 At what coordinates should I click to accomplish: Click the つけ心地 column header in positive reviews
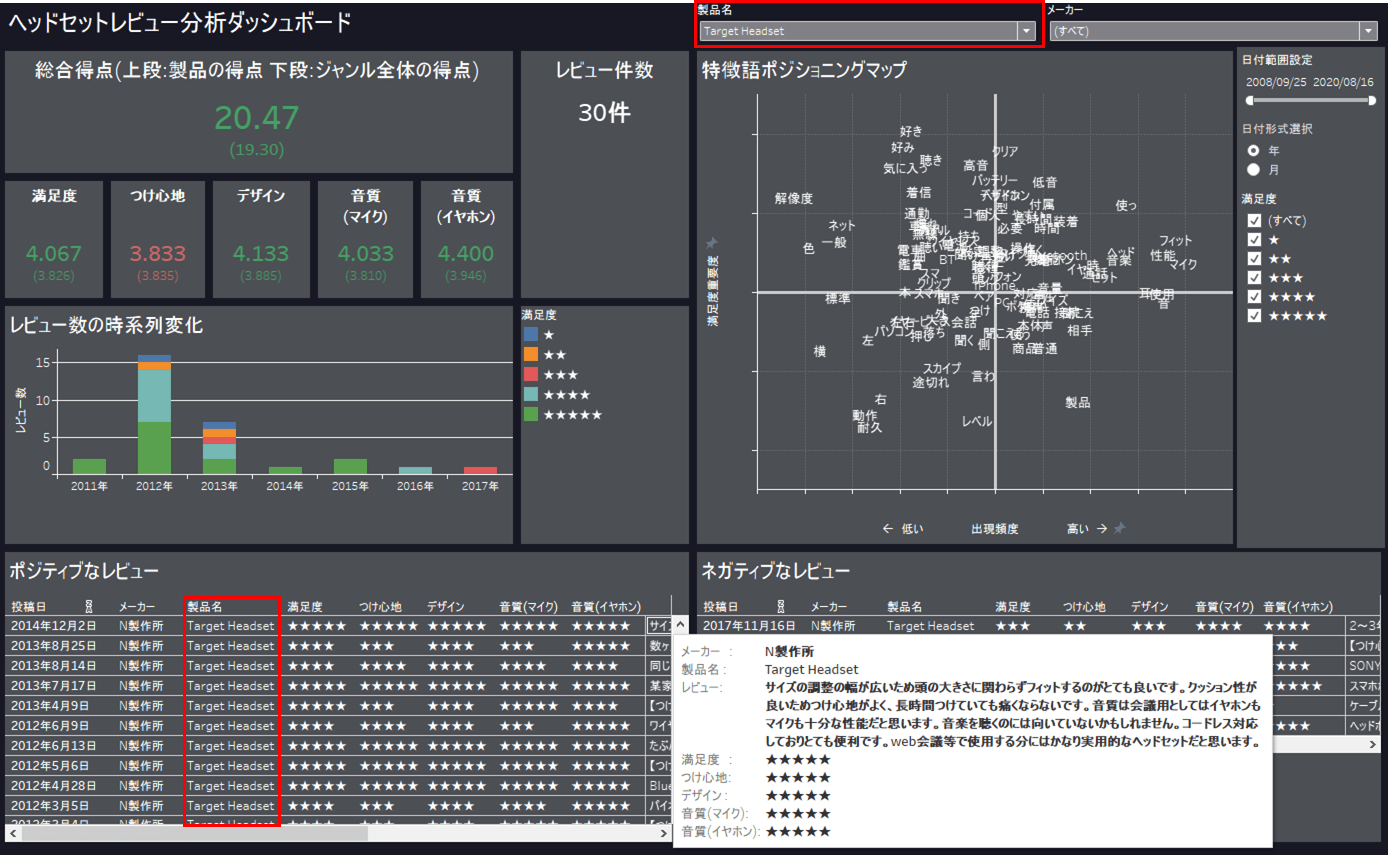click(381, 607)
